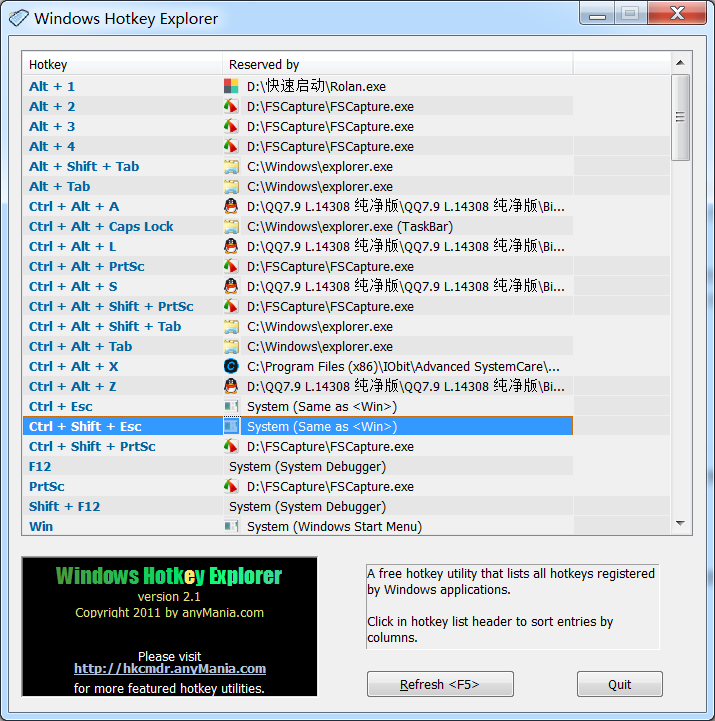Click the FSCapture icon in the Alt + 3 row
Image resolution: width=715 pixels, height=721 pixels.
[231, 126]
